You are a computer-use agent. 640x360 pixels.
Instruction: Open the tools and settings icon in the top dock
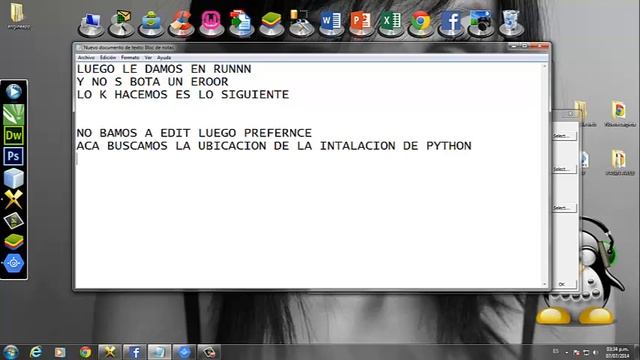301,23
